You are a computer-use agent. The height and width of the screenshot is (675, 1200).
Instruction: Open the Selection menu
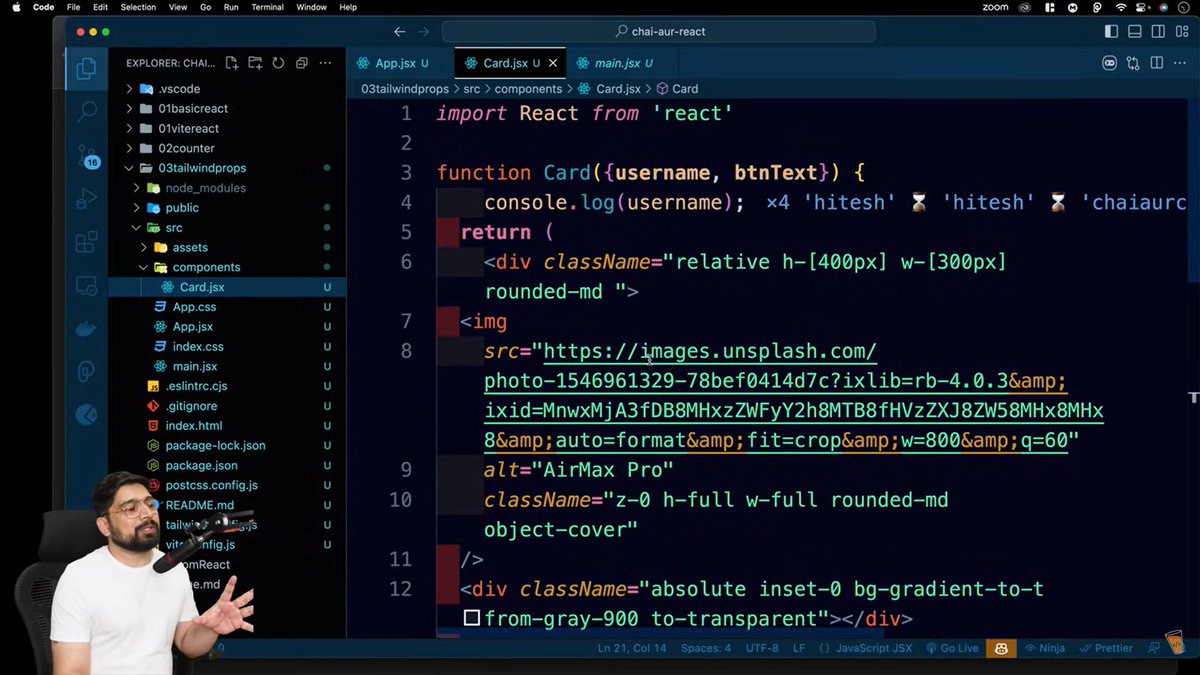138,7
